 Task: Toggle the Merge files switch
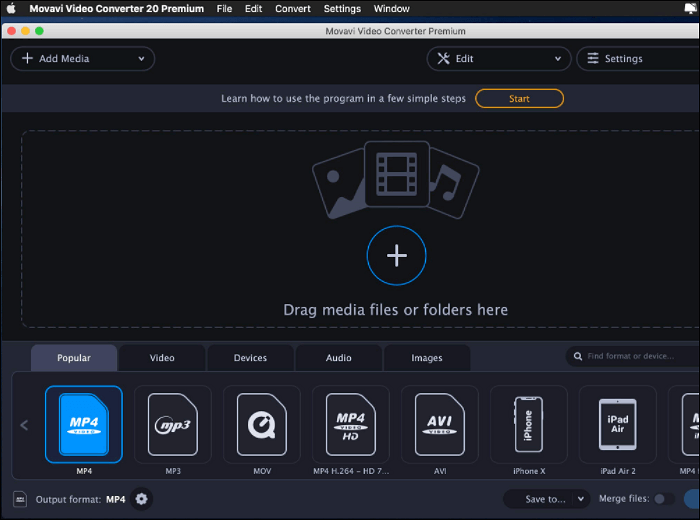coord(663,498)
